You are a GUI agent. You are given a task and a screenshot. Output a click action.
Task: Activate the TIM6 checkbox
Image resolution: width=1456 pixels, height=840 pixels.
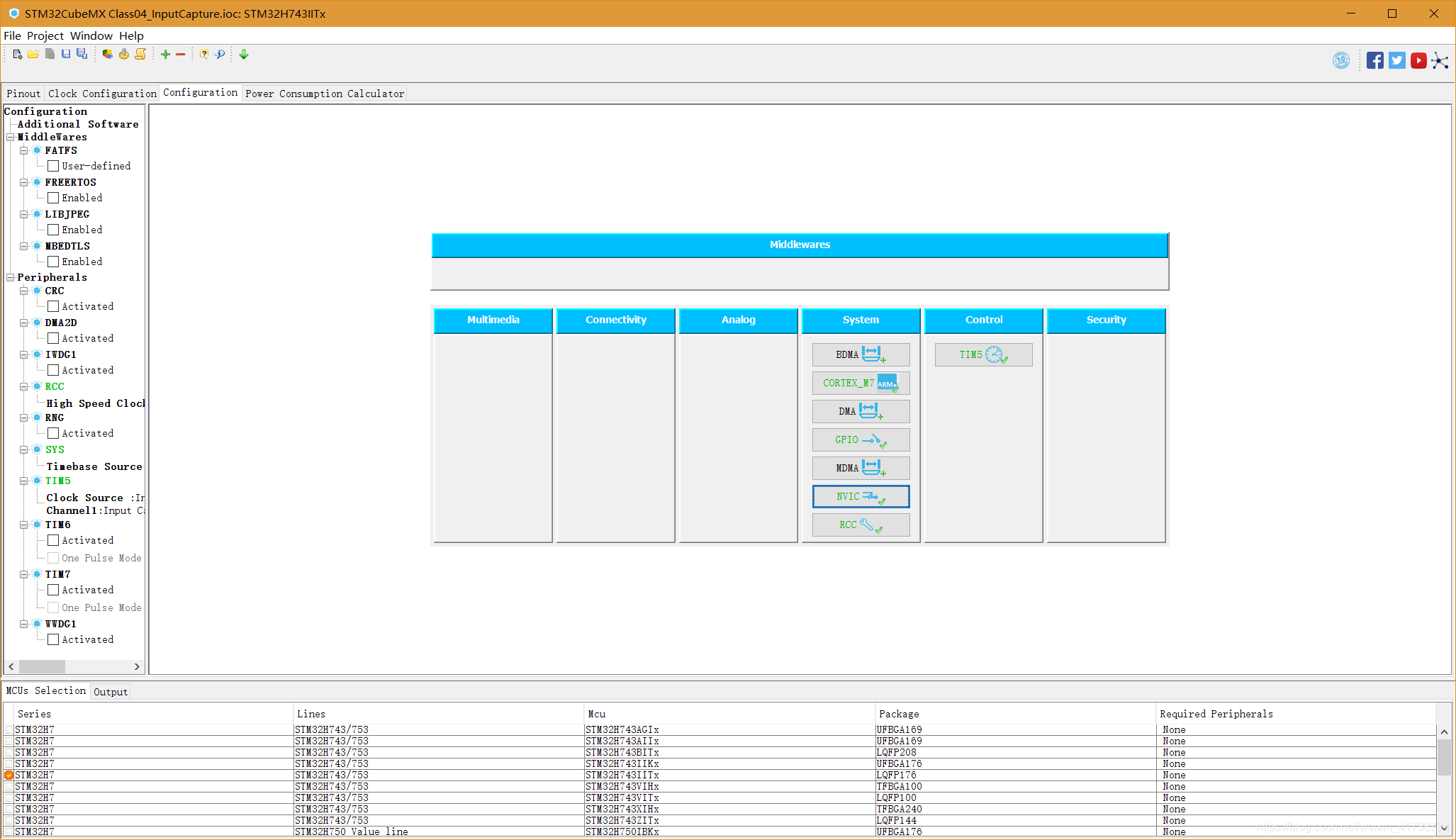53,540
